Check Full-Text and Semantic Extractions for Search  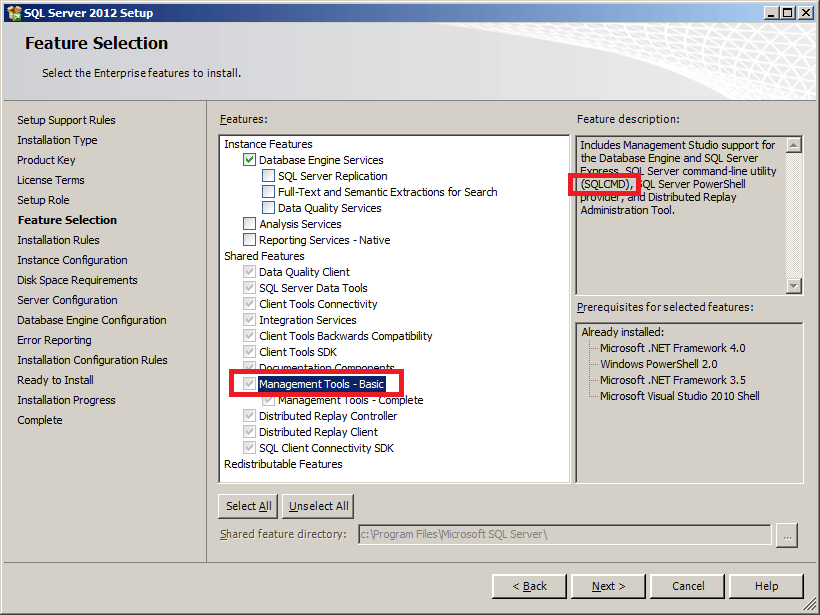(268, 192)
